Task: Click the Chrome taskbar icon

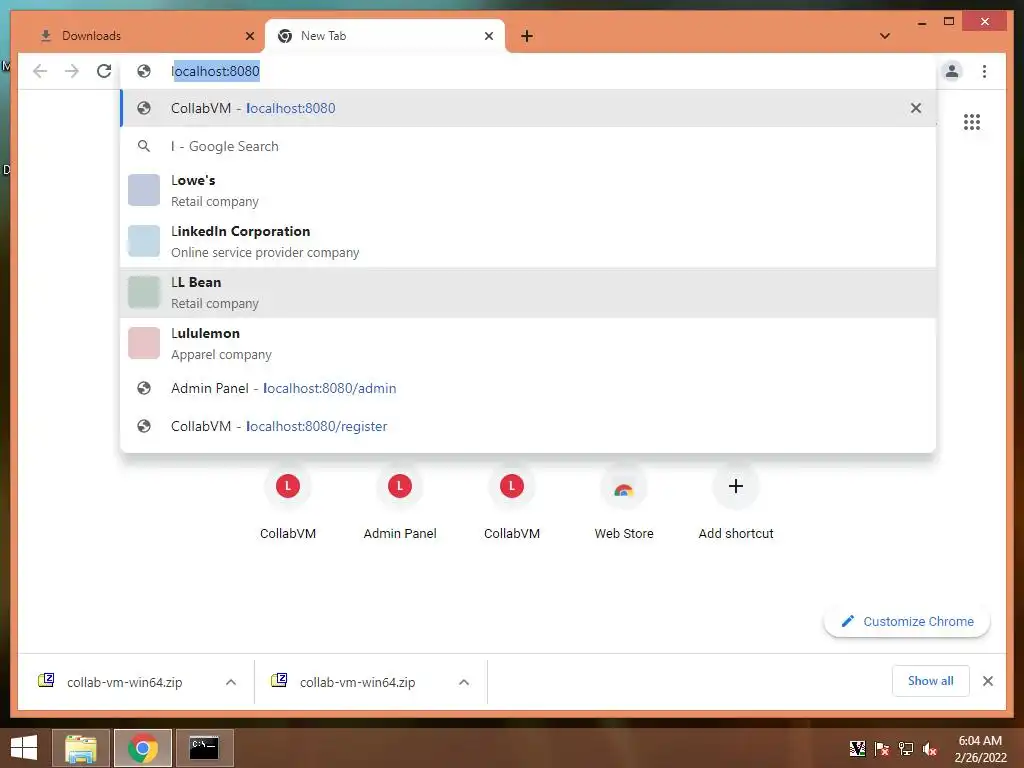Action: pyautogui.click(x=143, y=748)
